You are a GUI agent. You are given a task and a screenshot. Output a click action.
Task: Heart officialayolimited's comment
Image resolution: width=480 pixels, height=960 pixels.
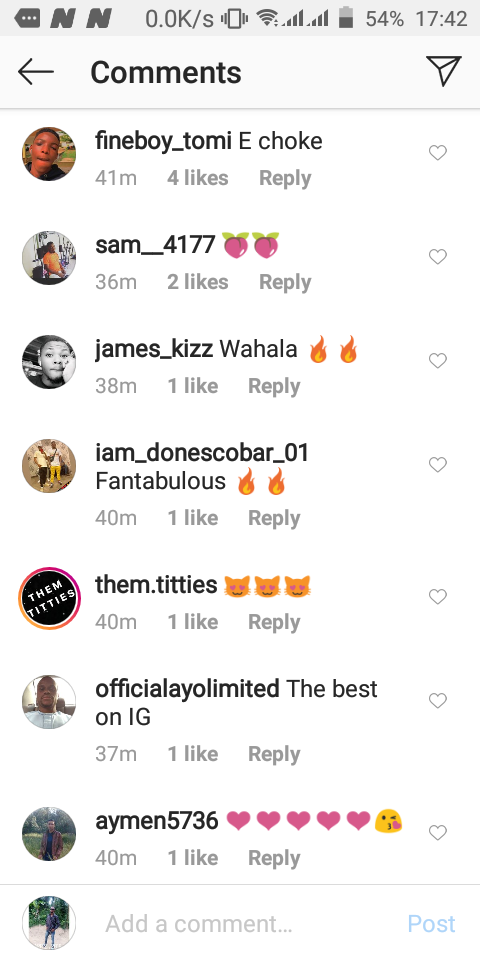point(438,700)
